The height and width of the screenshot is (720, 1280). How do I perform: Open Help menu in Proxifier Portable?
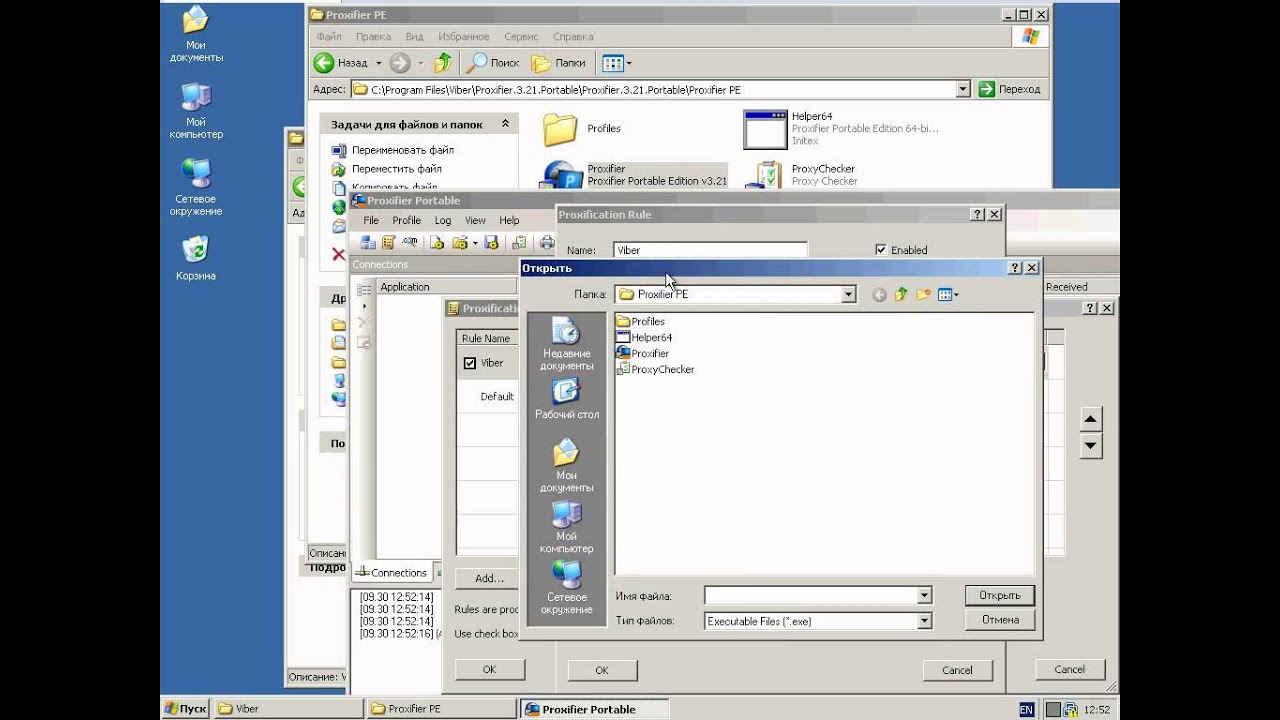point(509,220)
